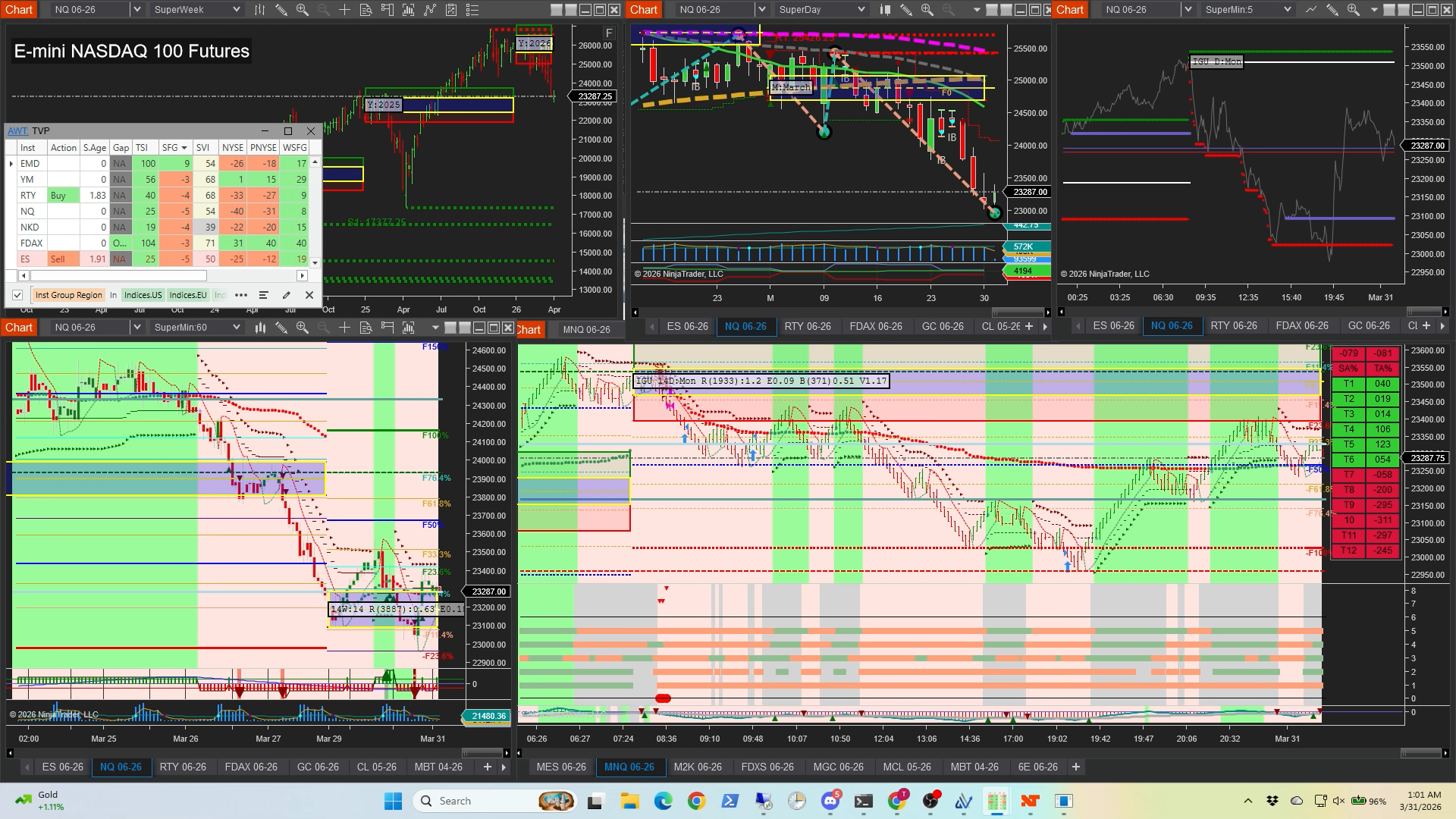The image size is (1456, 819).
Task: Open Strategies icon in SuperWeek chart toolbar
Action: point(430,10)
